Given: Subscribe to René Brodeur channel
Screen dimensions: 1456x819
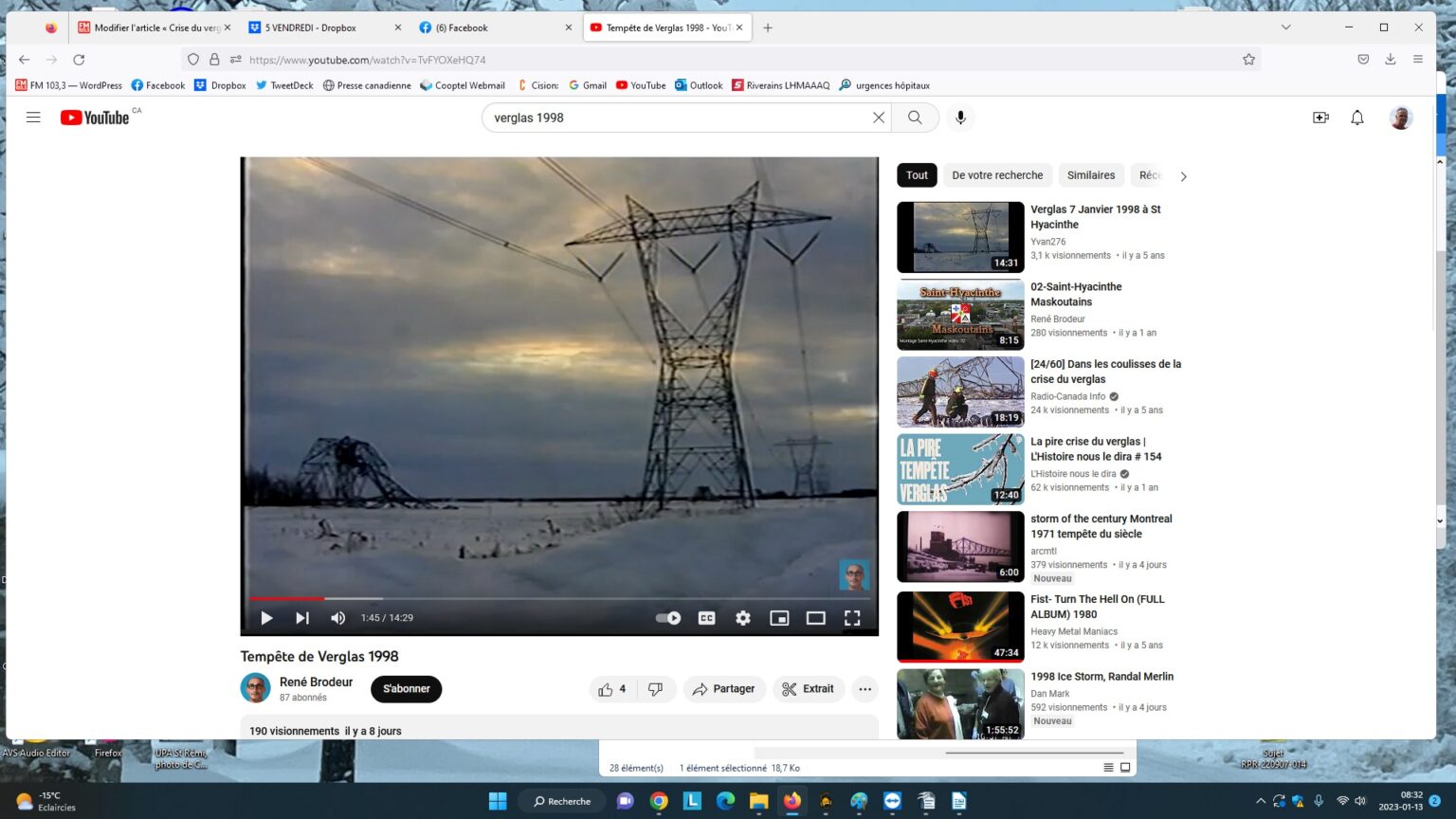Looking at the screenshot, I should pos(406,689).
